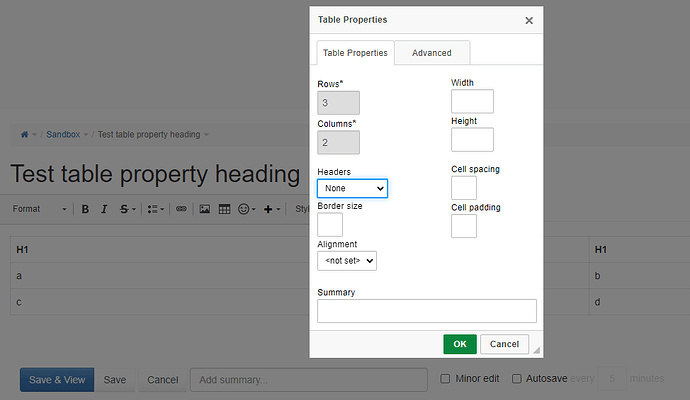This screenshot has width=690, height=400.
Task: Switch to the Advanced tab
Action: click(x=432, y=53)
